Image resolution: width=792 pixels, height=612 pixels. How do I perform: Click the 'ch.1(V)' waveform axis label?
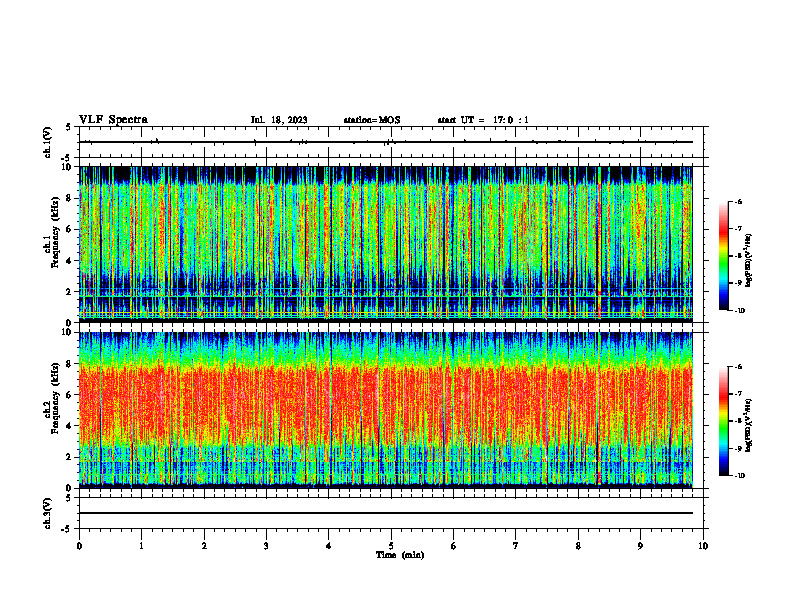pos(47,142)
